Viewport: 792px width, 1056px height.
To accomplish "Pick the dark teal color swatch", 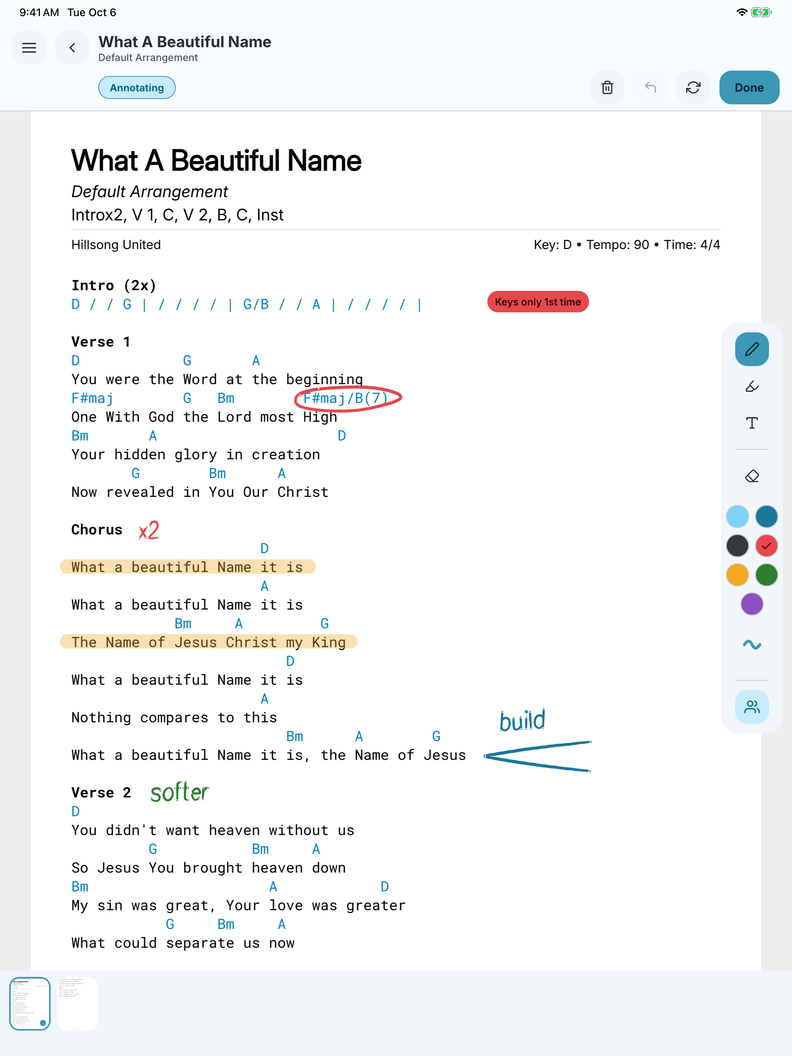I will click(x=766, y=517).
